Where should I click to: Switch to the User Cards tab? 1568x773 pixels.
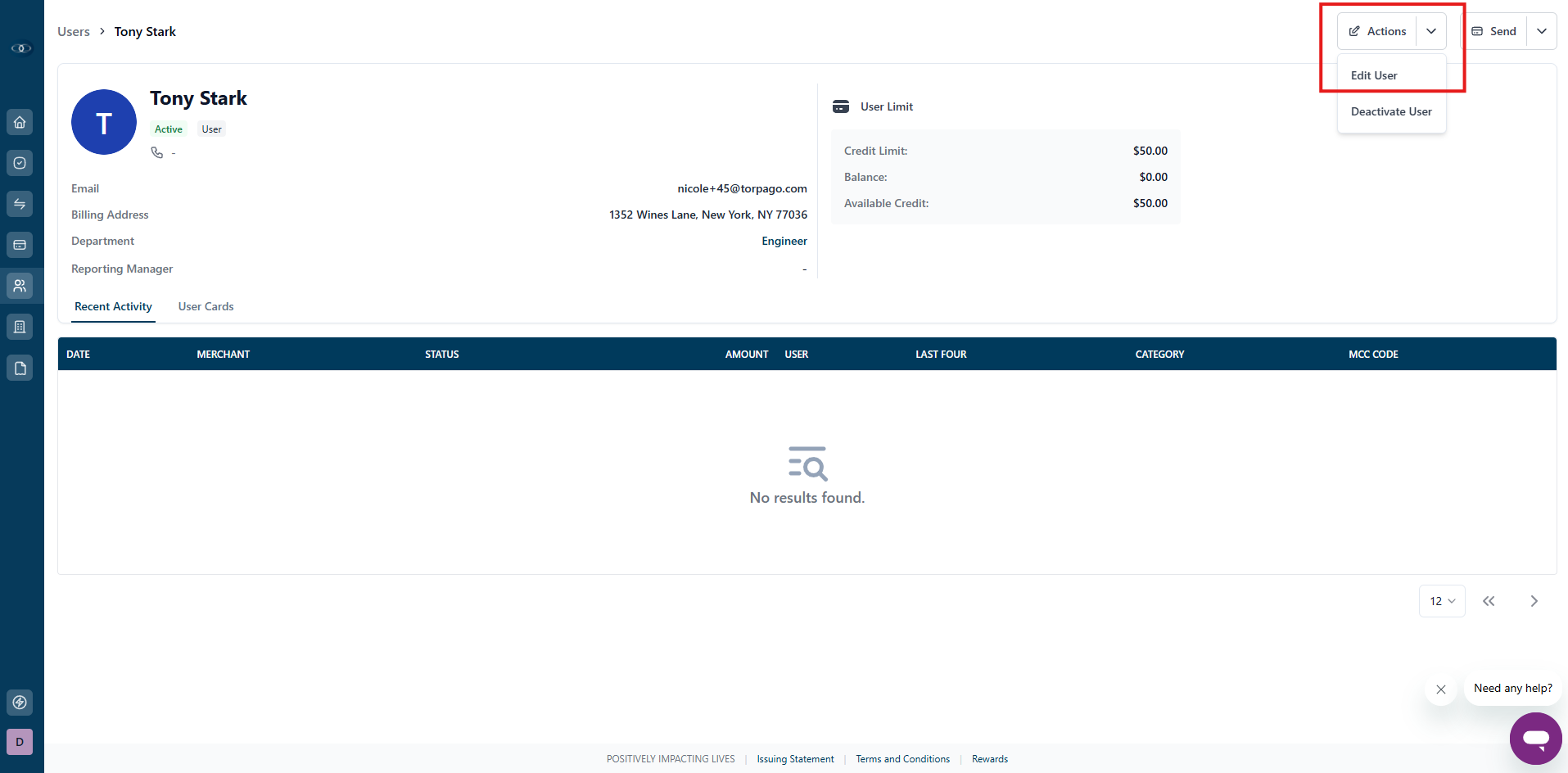206,306
